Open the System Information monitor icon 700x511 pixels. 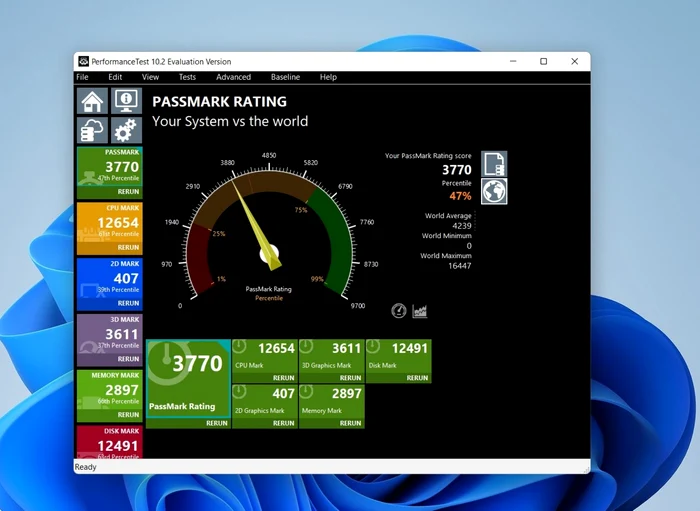(x=126, y=101)
